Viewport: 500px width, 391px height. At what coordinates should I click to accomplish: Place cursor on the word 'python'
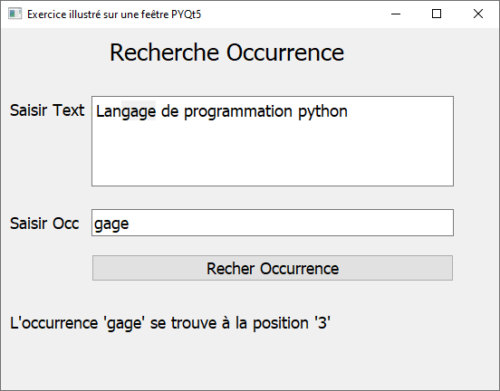click(x=323, y=112)
